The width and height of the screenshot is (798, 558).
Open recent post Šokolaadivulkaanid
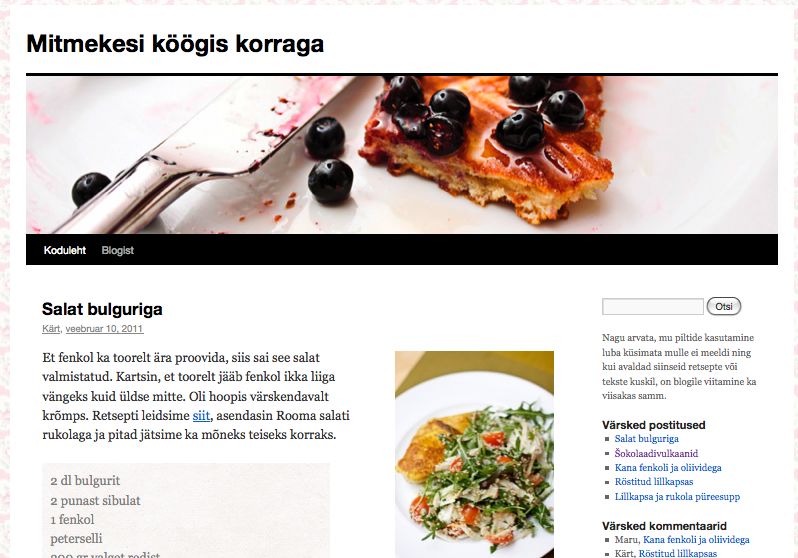[656, 453]
